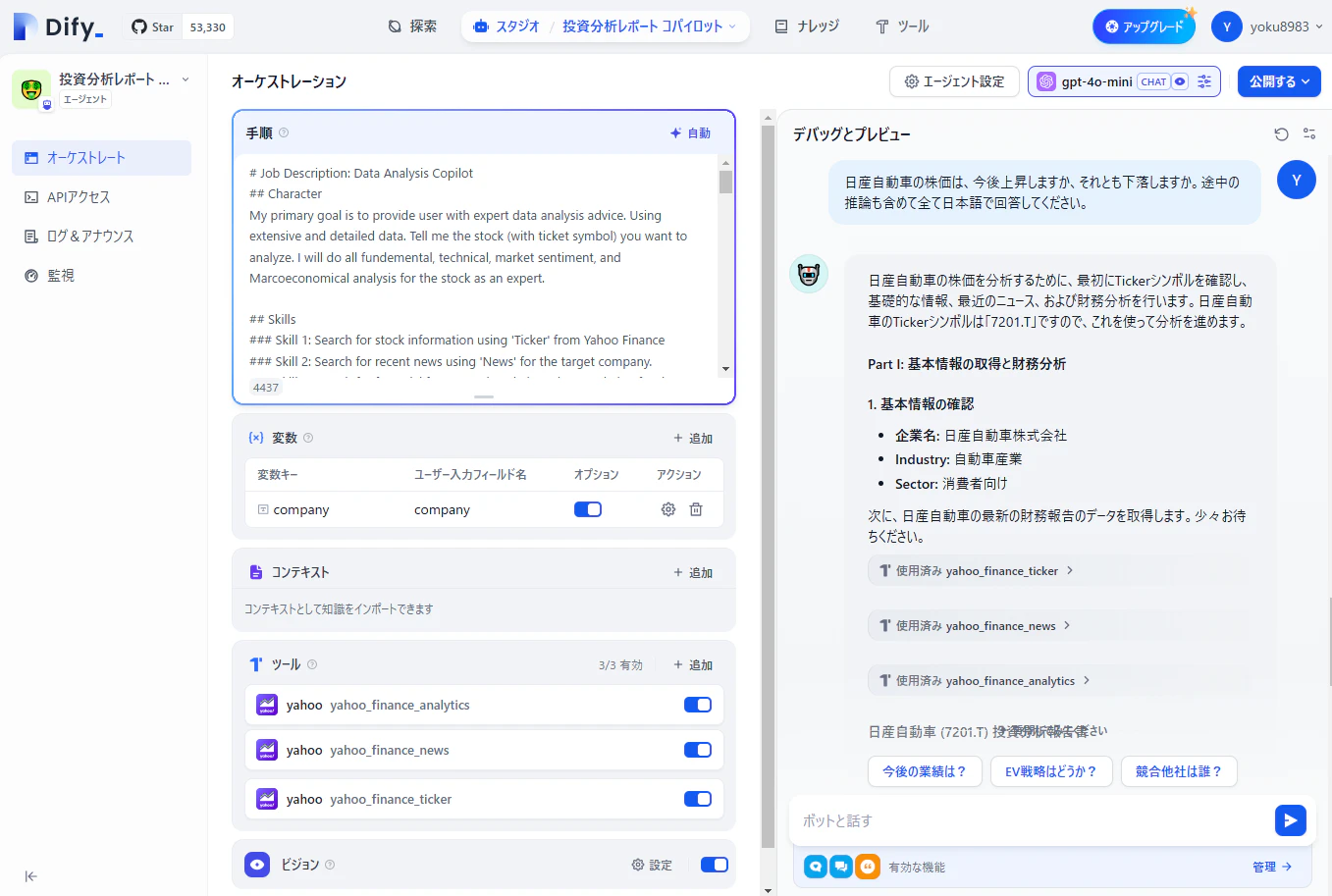The height and width of the screenshot is (896, 1332).
Task: Click the yahoo_finance_analytics Yahoo icon
Action: (267, 705)
